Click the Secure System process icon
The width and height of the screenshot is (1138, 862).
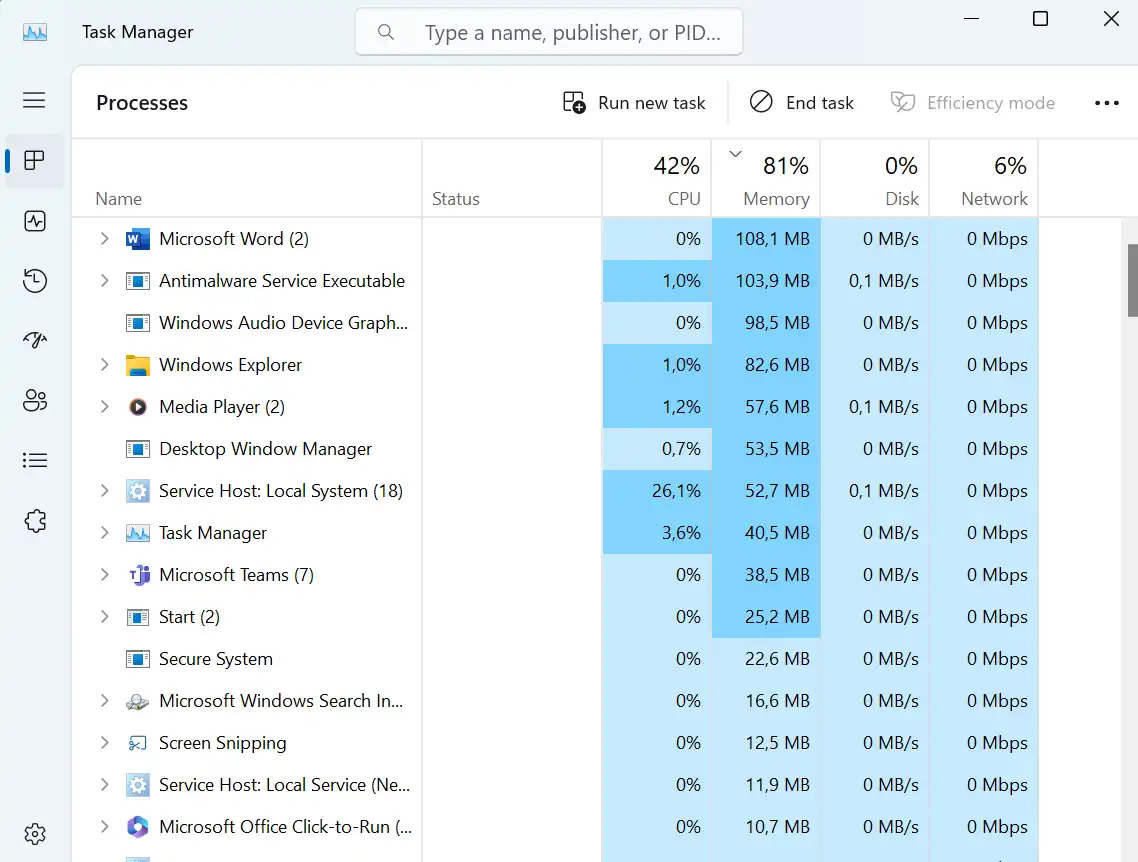click(x=138, y=659)
